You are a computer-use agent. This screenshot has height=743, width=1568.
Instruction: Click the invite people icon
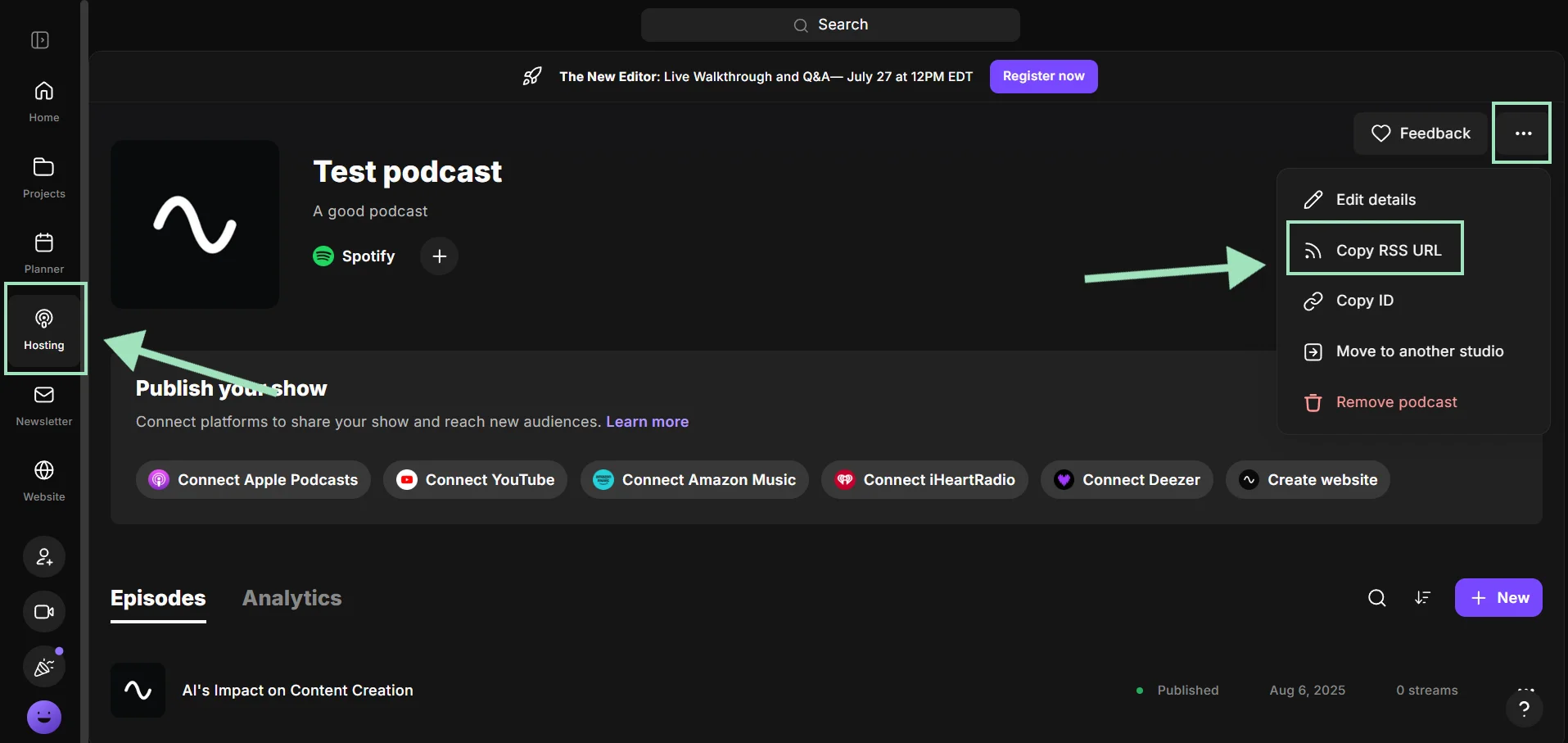(x=44, y=557)
